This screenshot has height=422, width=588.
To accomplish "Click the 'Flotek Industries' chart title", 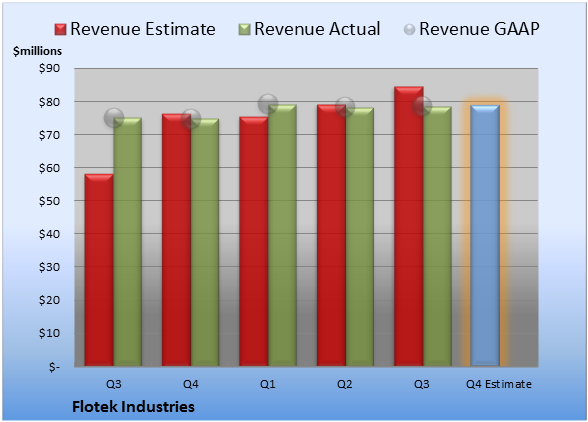I will (134, 407).
